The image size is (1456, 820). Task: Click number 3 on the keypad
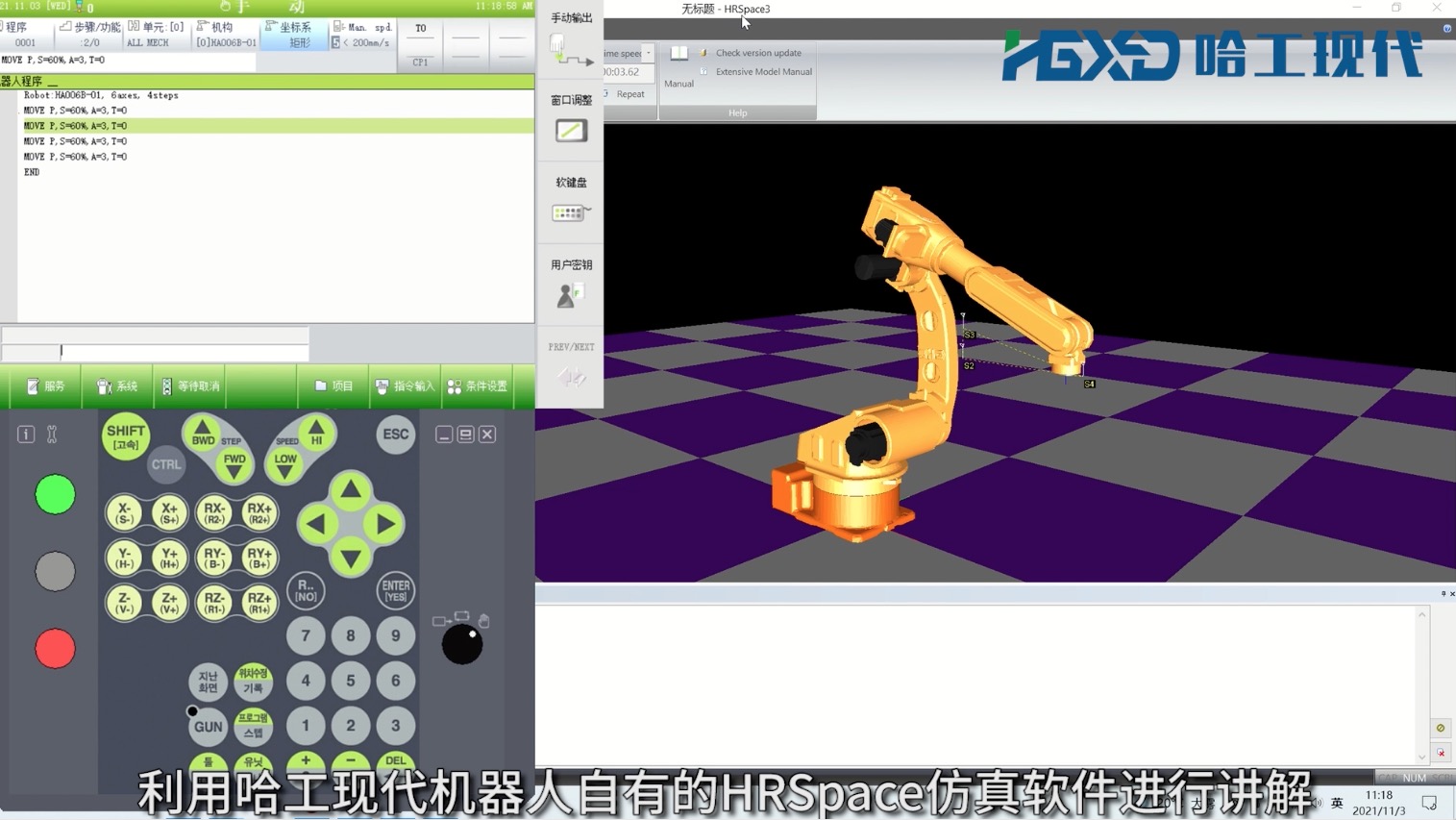(395, 726)
